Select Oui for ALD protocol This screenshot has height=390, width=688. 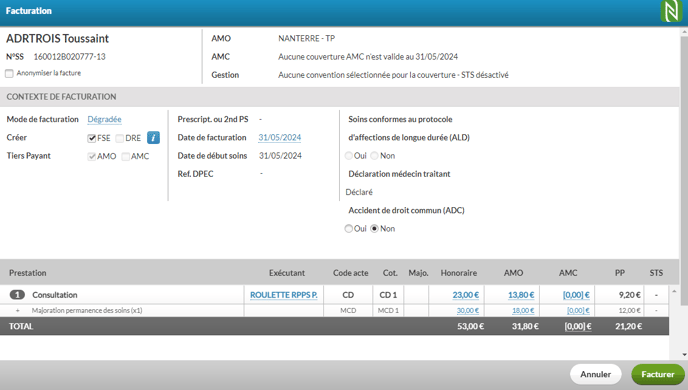(x=348, y=156)
